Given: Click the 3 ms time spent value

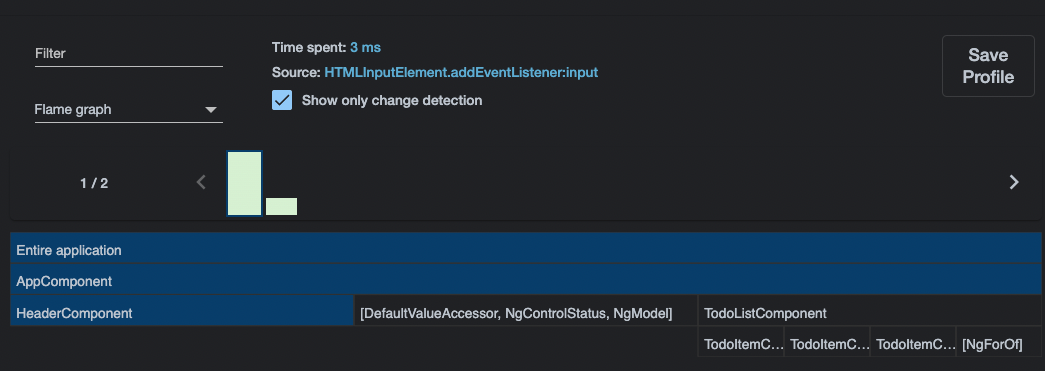Looking at the screenshot, I should (x=365, y=47).
